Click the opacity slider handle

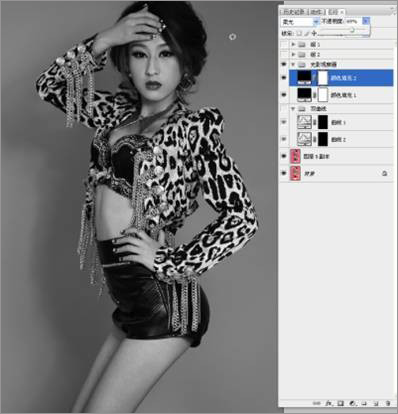(352, 30)
